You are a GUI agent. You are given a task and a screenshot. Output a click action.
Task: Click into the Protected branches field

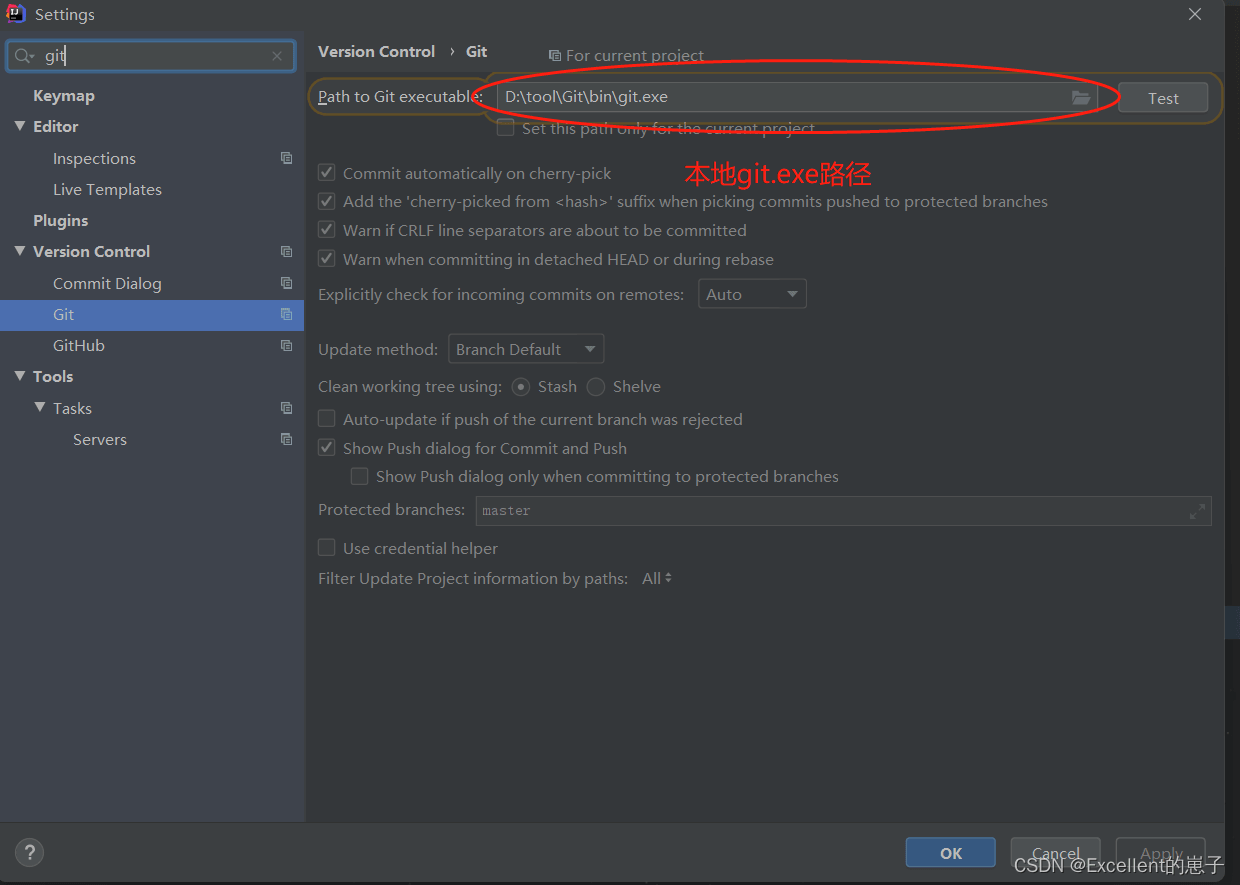[843, 511]
